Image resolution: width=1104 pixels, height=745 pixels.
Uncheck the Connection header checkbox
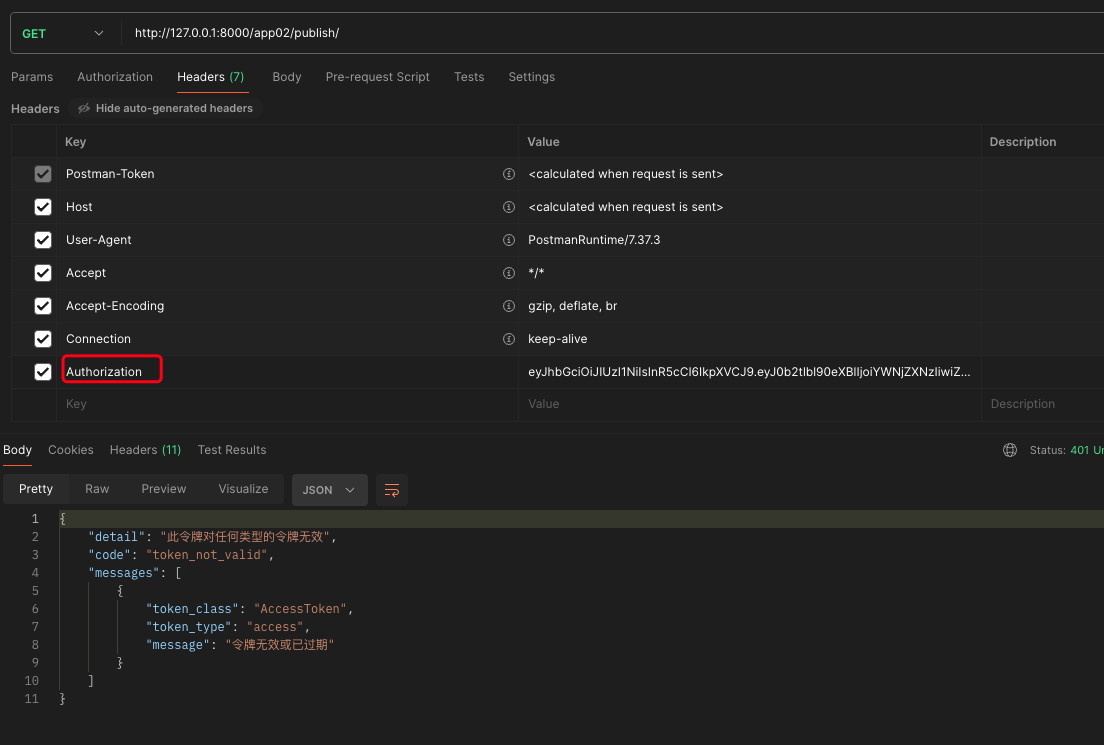[43, 339]
